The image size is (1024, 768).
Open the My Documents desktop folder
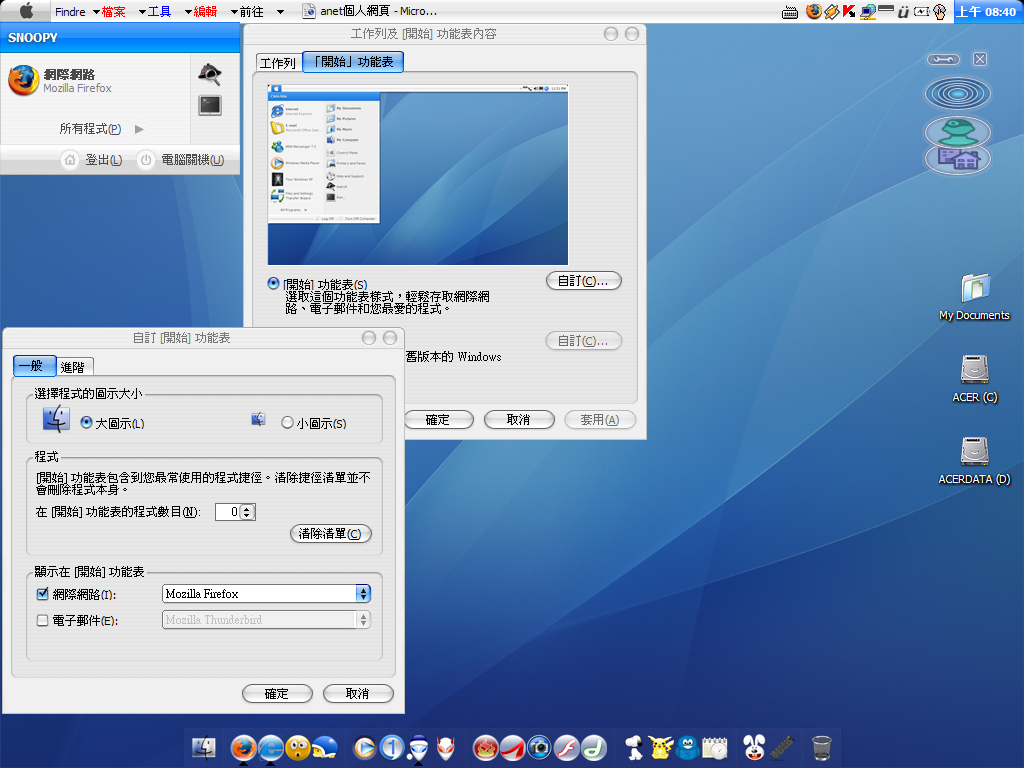click(x=974, y=288)
